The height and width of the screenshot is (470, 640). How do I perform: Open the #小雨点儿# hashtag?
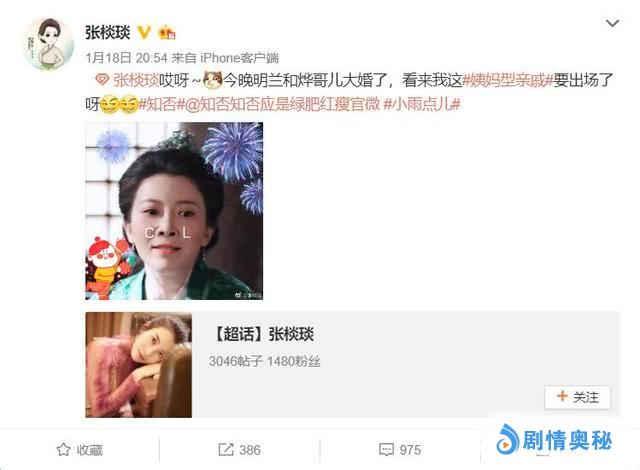422,104
